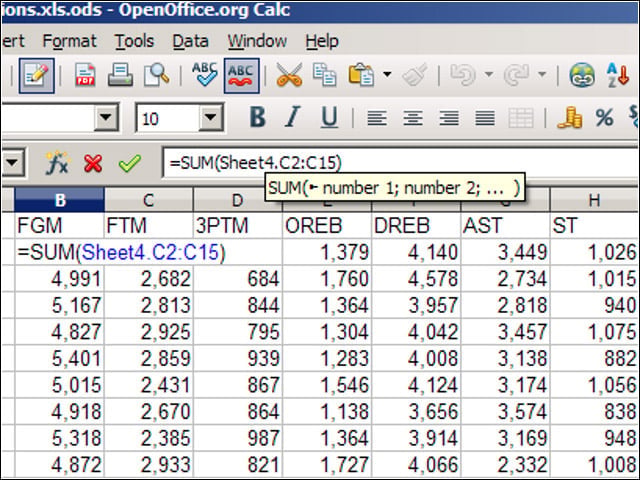This screenshot has height=480, width=640.
Task: Align cell text left
Action: coord(377,118)
